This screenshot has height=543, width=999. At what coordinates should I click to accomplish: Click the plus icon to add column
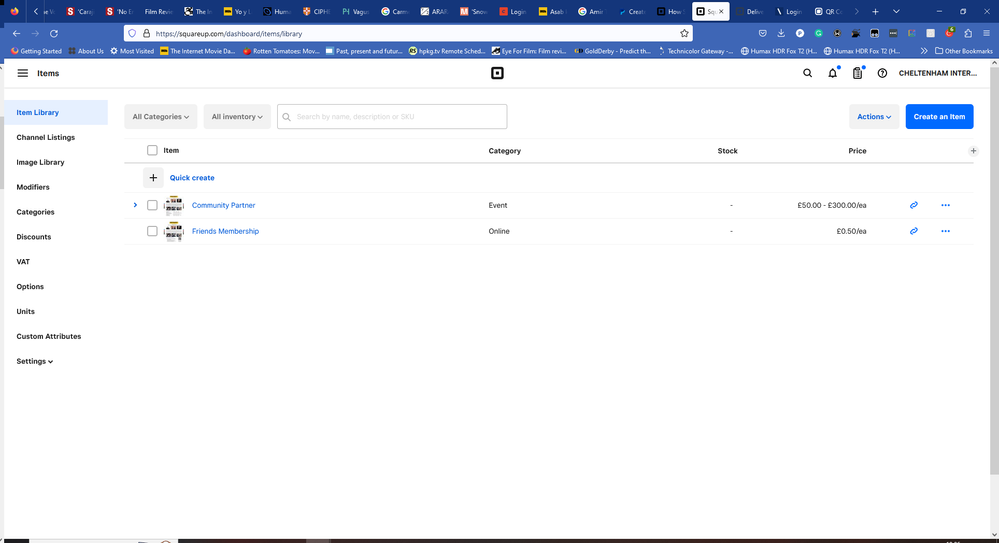973,151
